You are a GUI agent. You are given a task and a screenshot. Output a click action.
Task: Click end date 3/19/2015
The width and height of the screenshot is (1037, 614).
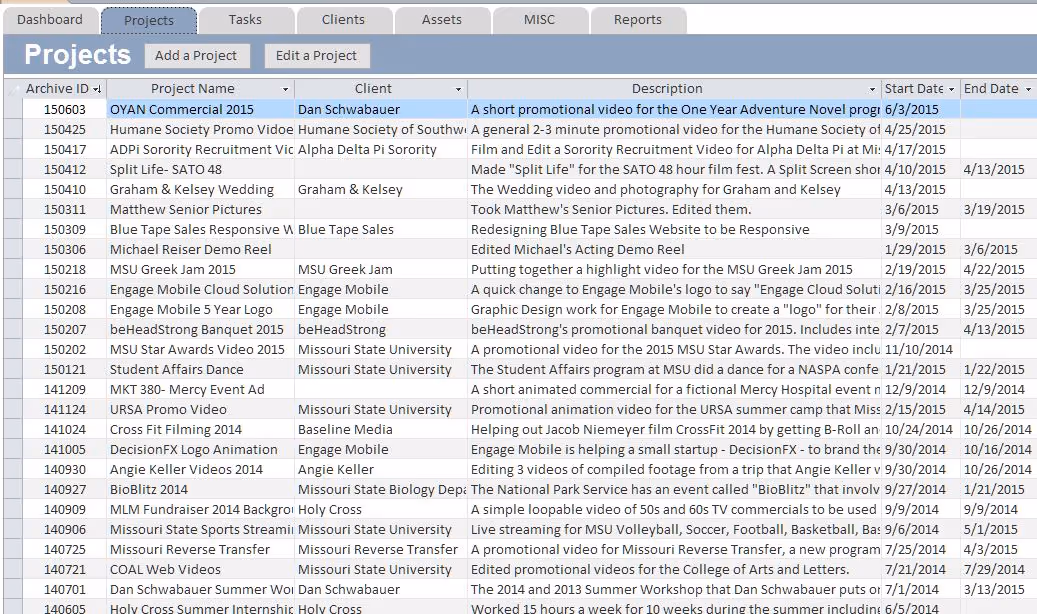(999, 209)
